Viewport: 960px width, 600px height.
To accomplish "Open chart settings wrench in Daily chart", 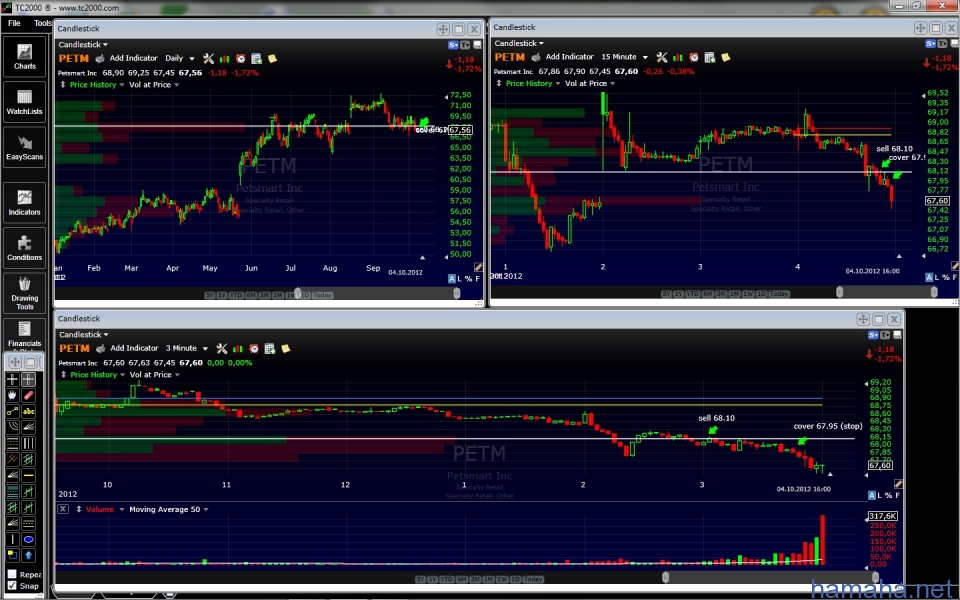I will (209, 58).
